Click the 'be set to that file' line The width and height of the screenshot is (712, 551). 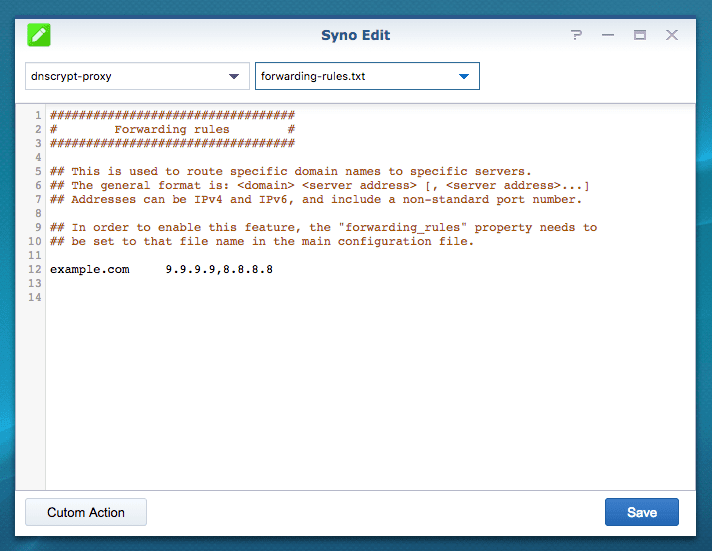point(262,241)
